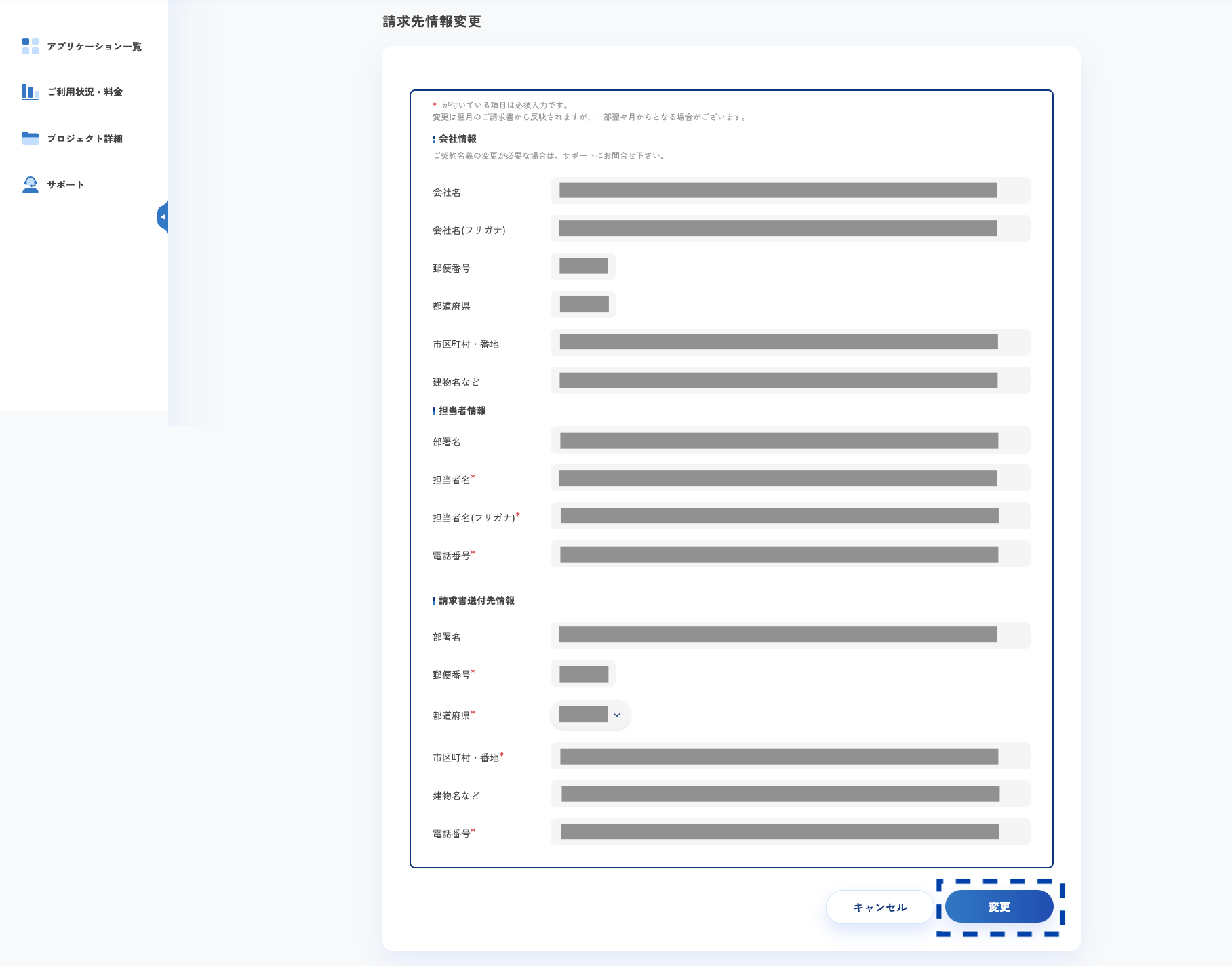This screenshot has height=966, width=1232.
Task: Click the 電話番号 field in 担当者情報
Action: coord(791,554)
